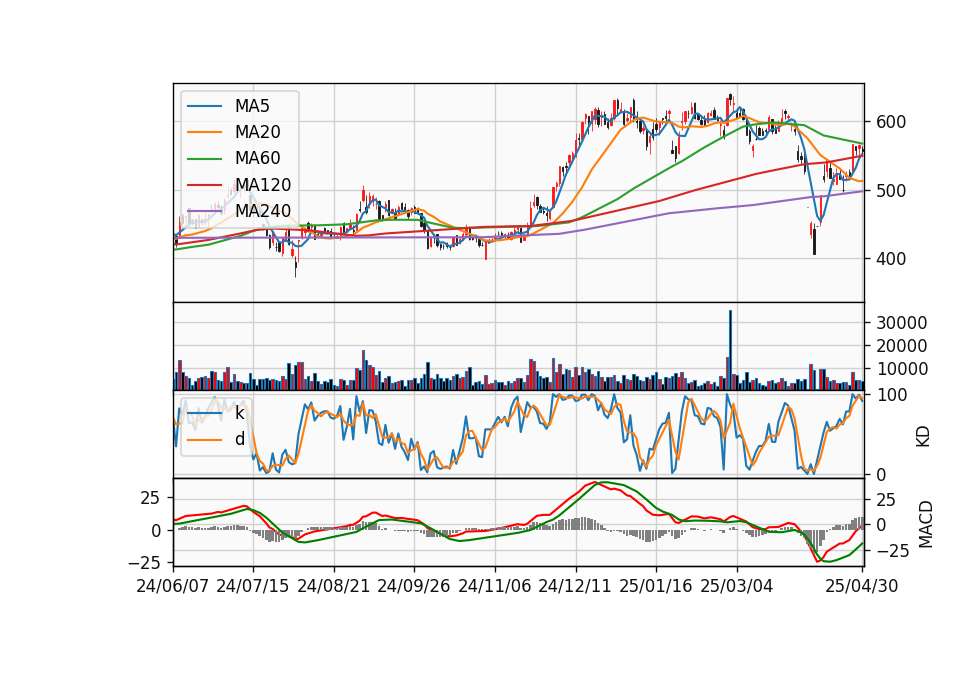The height and width of the screenshot is (690, 960).
Task: Click the red MA120 legend line swatch
Action: point(204,184)
